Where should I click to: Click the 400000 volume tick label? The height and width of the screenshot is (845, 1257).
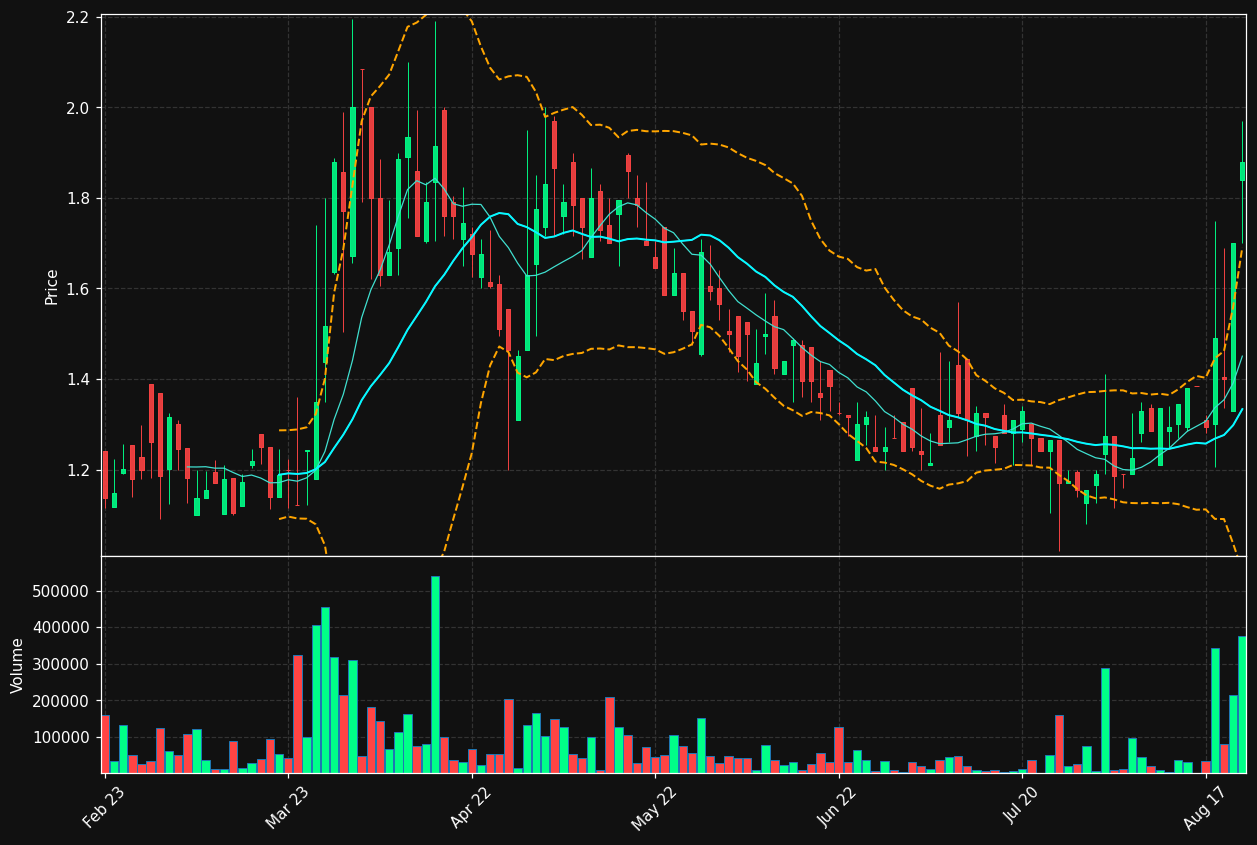[x=63, y=628]
